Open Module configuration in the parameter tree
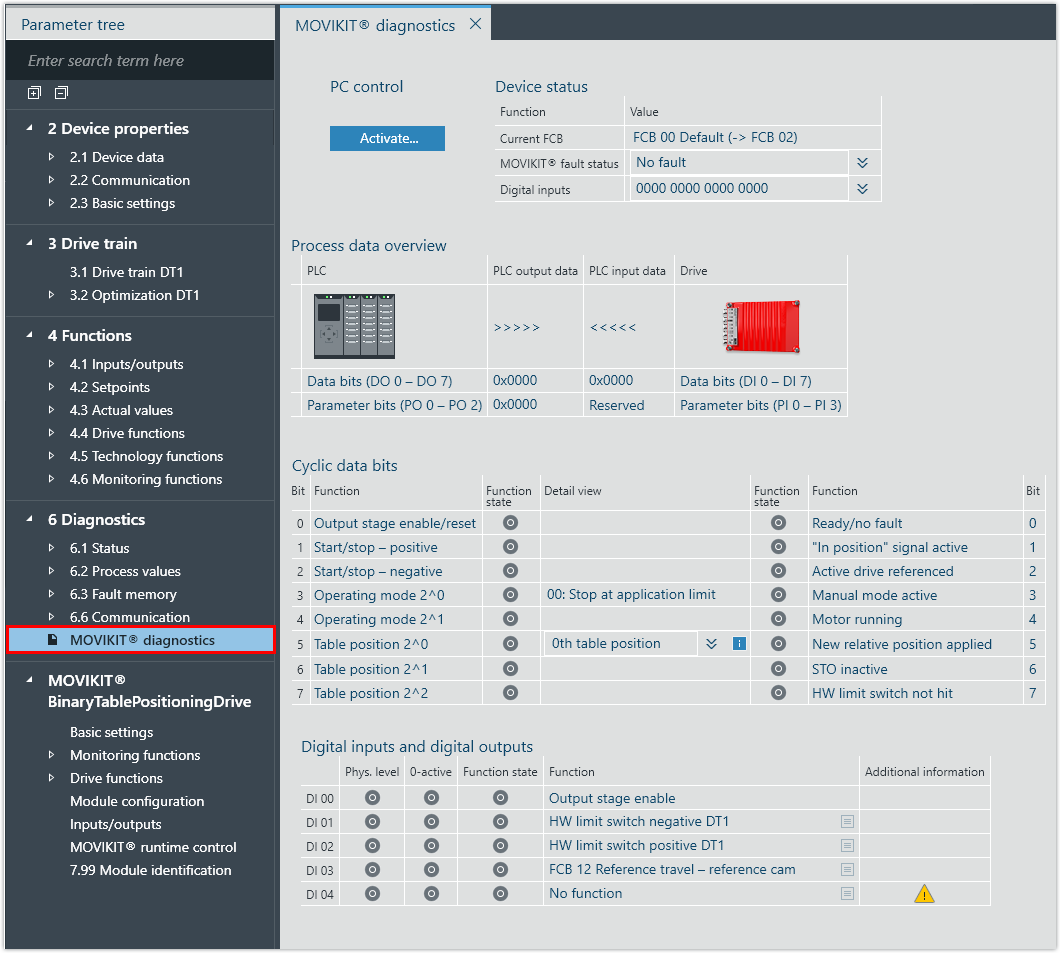Image resolution: width=1060 pixels, height=953 pixels. coord(137,801)
